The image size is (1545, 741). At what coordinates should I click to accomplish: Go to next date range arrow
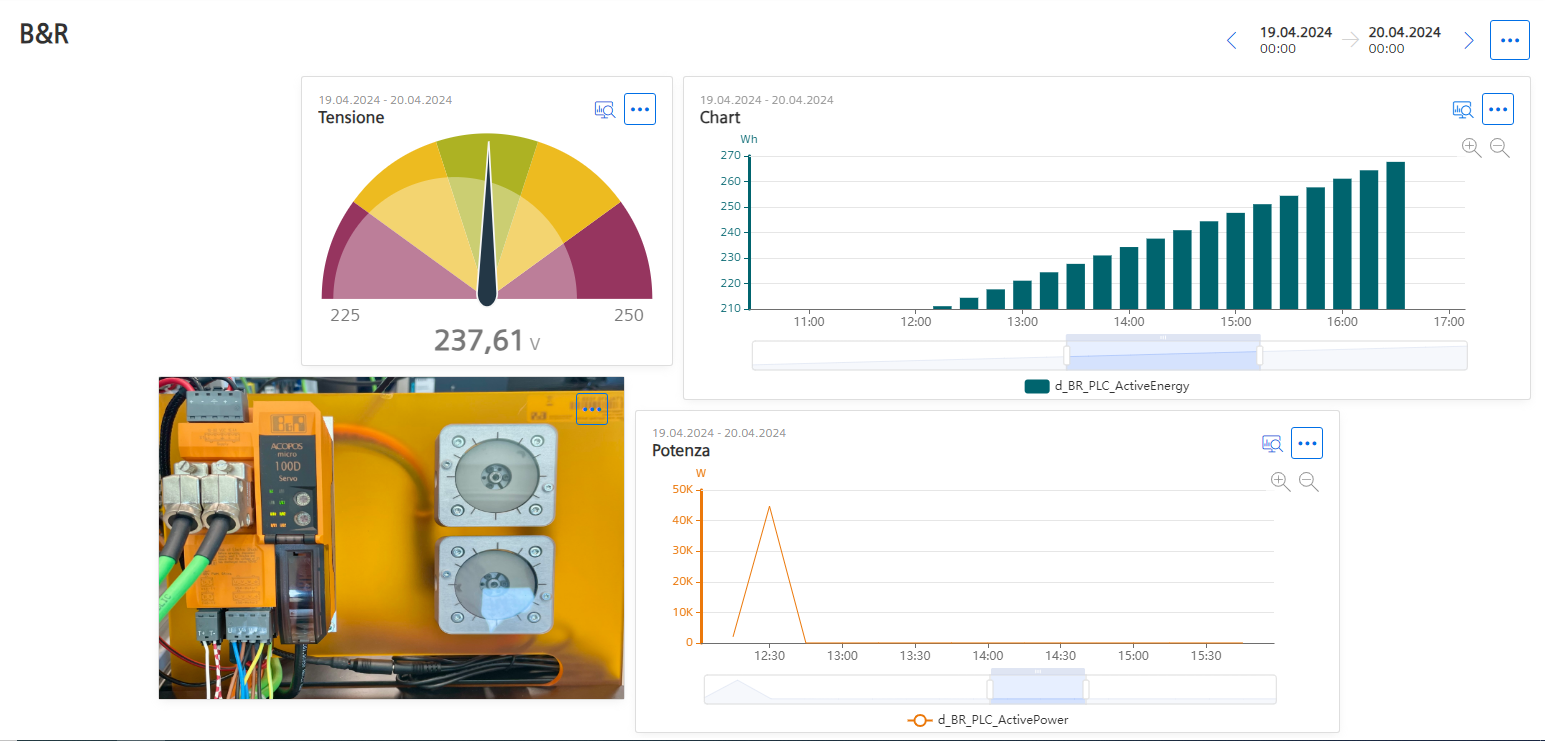[x=1468, y=40]
